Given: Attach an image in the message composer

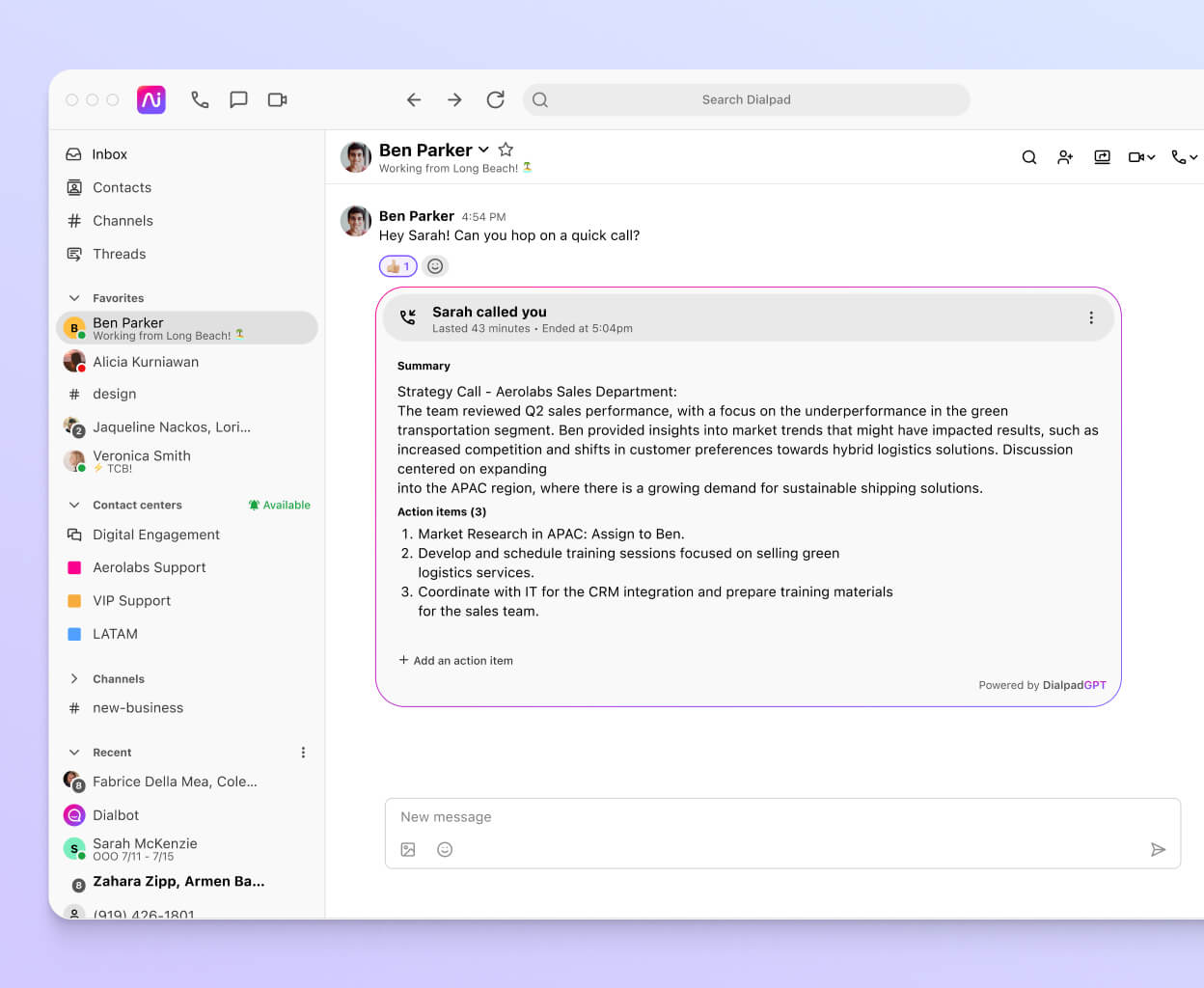Looking at the screenshot, I should click(408, 849).
